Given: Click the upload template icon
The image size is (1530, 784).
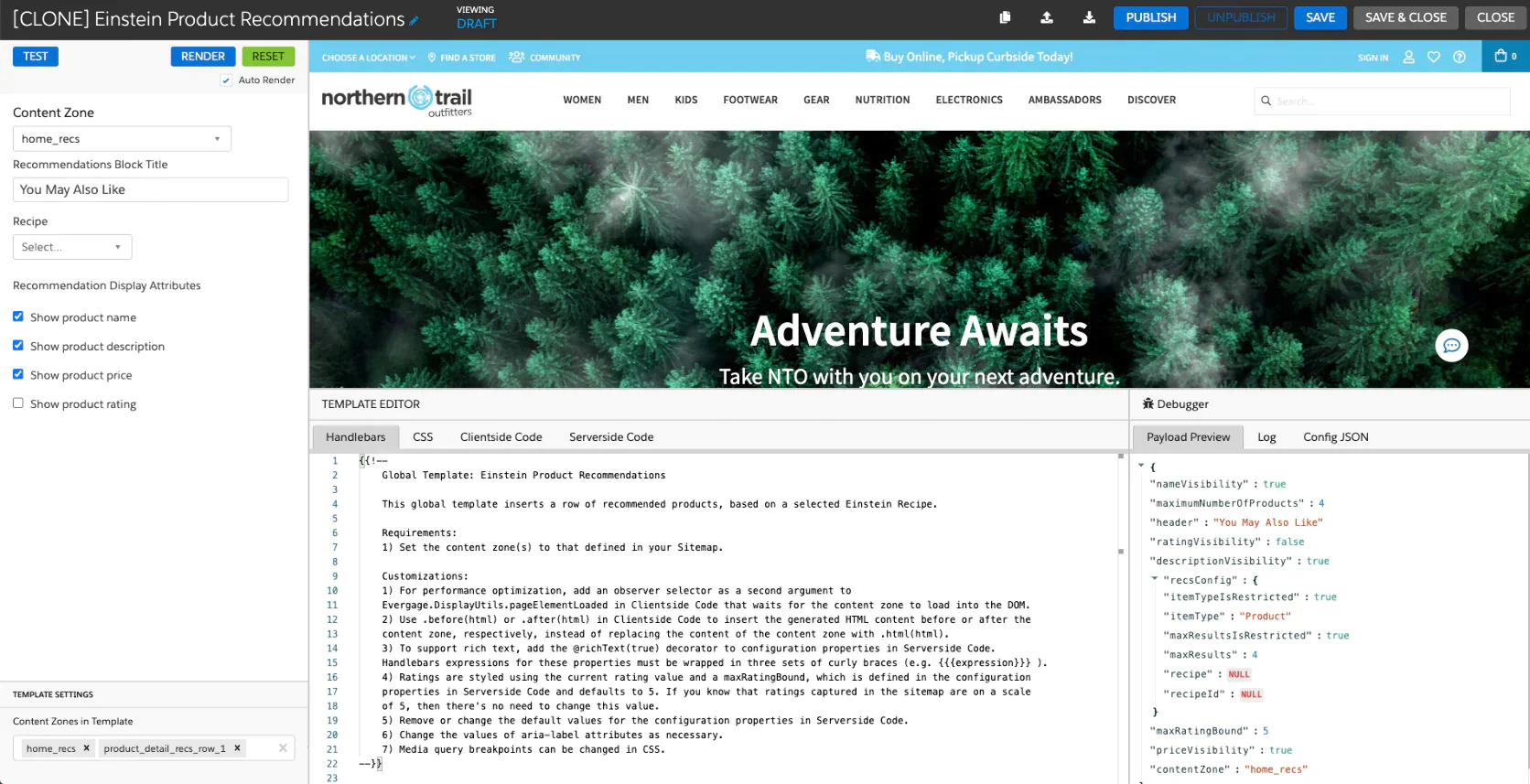Looking at the screenshot, I should (x=1047, y=17).
